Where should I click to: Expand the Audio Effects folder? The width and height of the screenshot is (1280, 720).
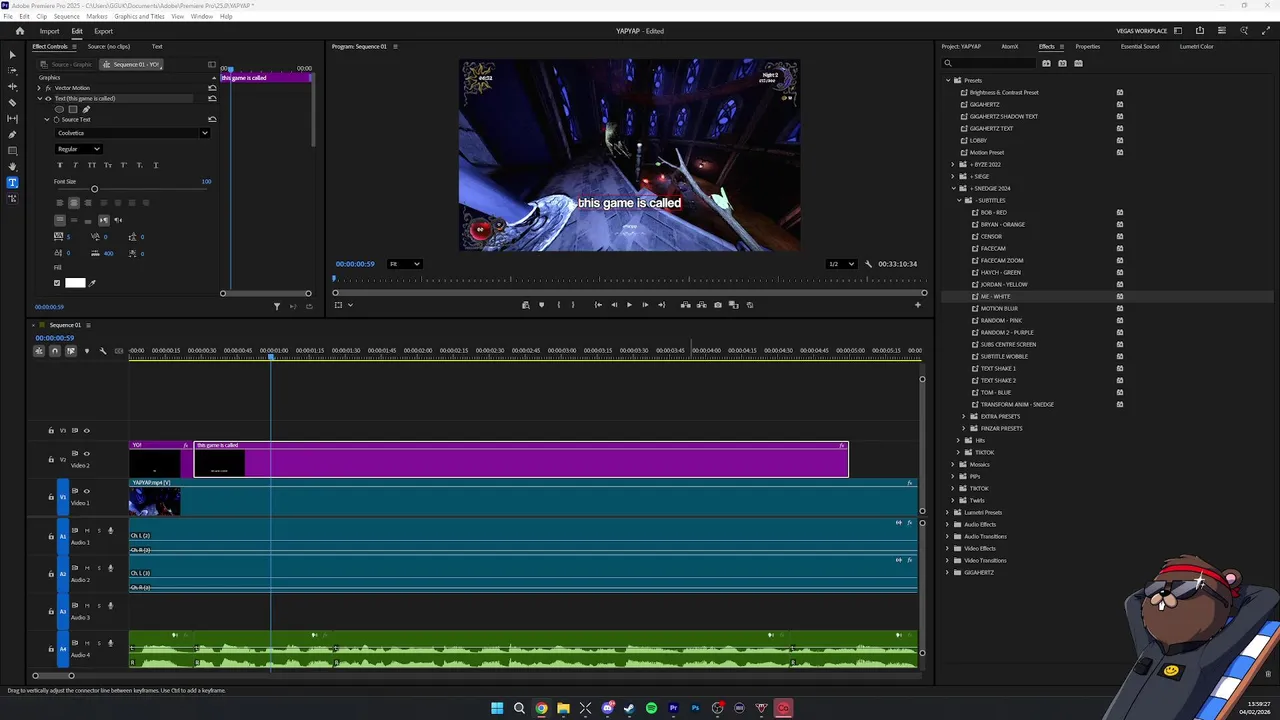click(947, 524)
